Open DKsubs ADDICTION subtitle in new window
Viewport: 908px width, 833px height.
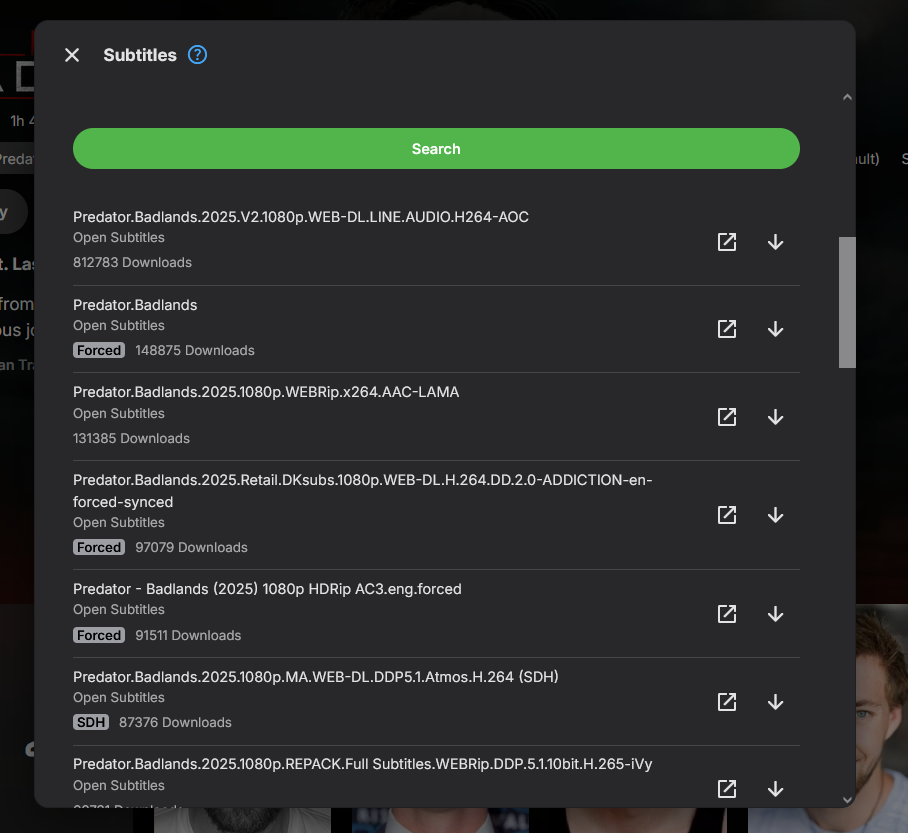[727, 515]
